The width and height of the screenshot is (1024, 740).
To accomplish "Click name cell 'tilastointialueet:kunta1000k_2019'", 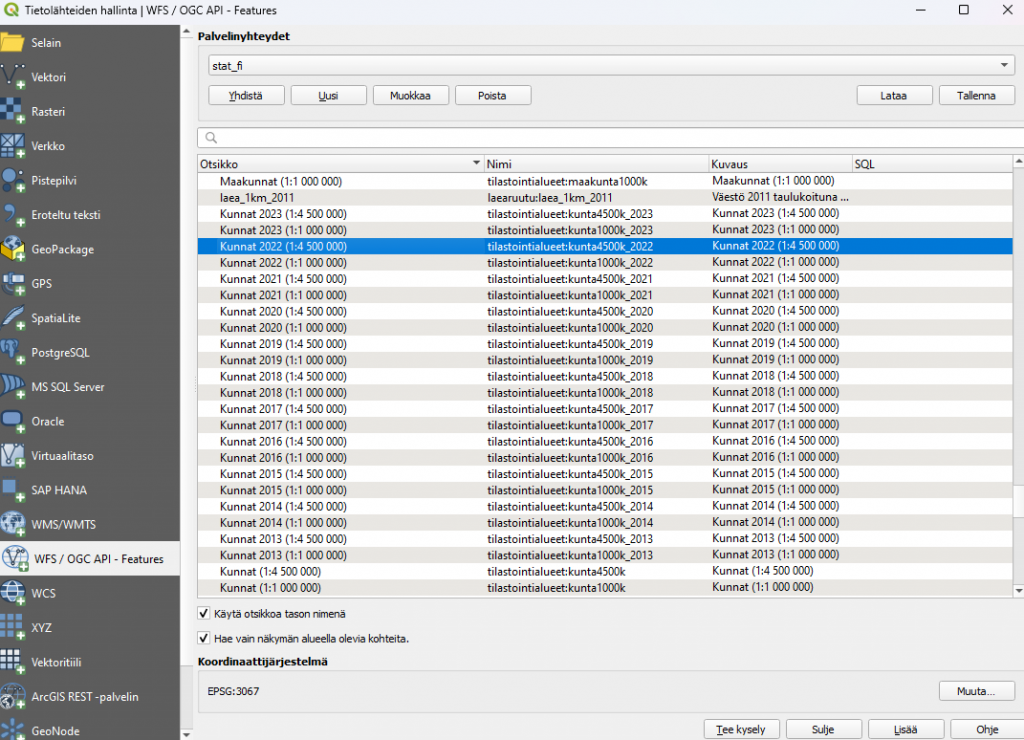I will click(x=569, y=360).
